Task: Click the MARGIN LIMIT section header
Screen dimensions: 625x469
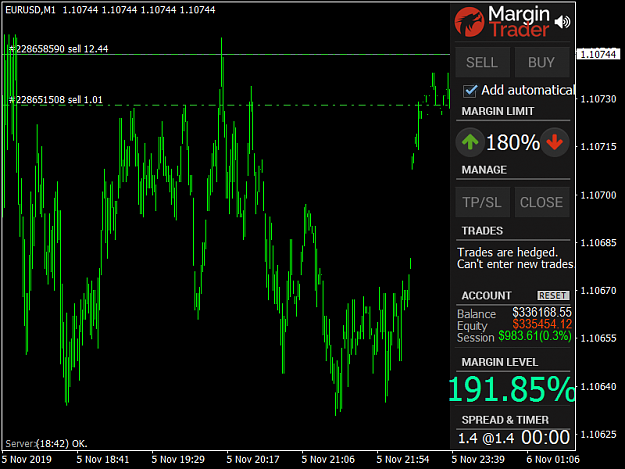Action: [x=498, y=111]
